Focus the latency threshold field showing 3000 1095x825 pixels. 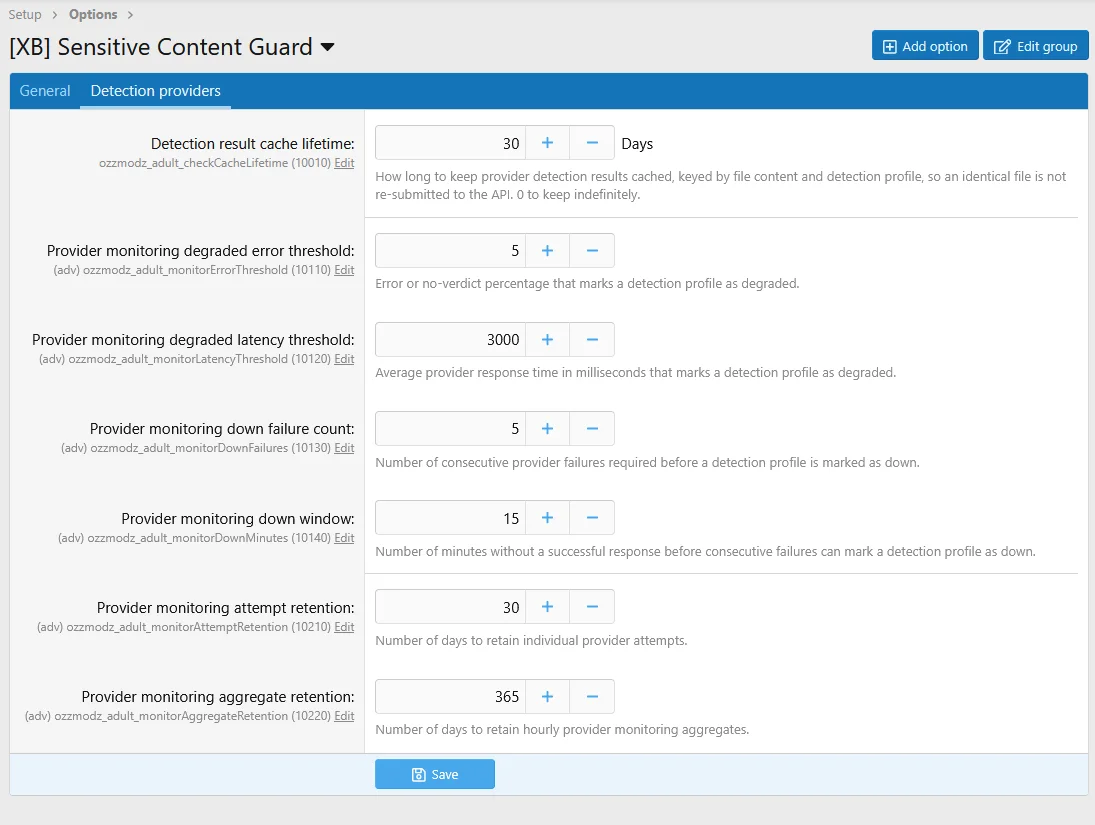pos(450,340)
